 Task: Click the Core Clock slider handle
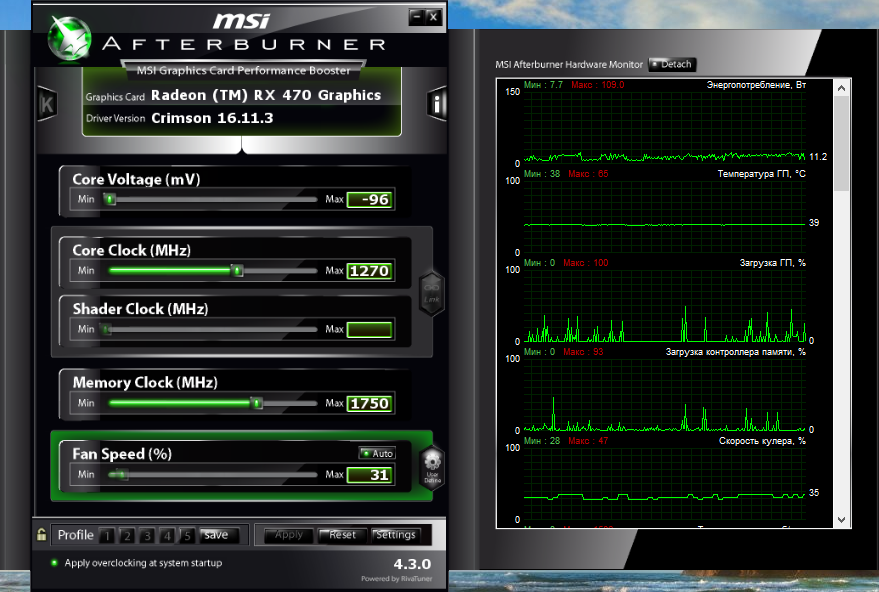tap(237, 271)
